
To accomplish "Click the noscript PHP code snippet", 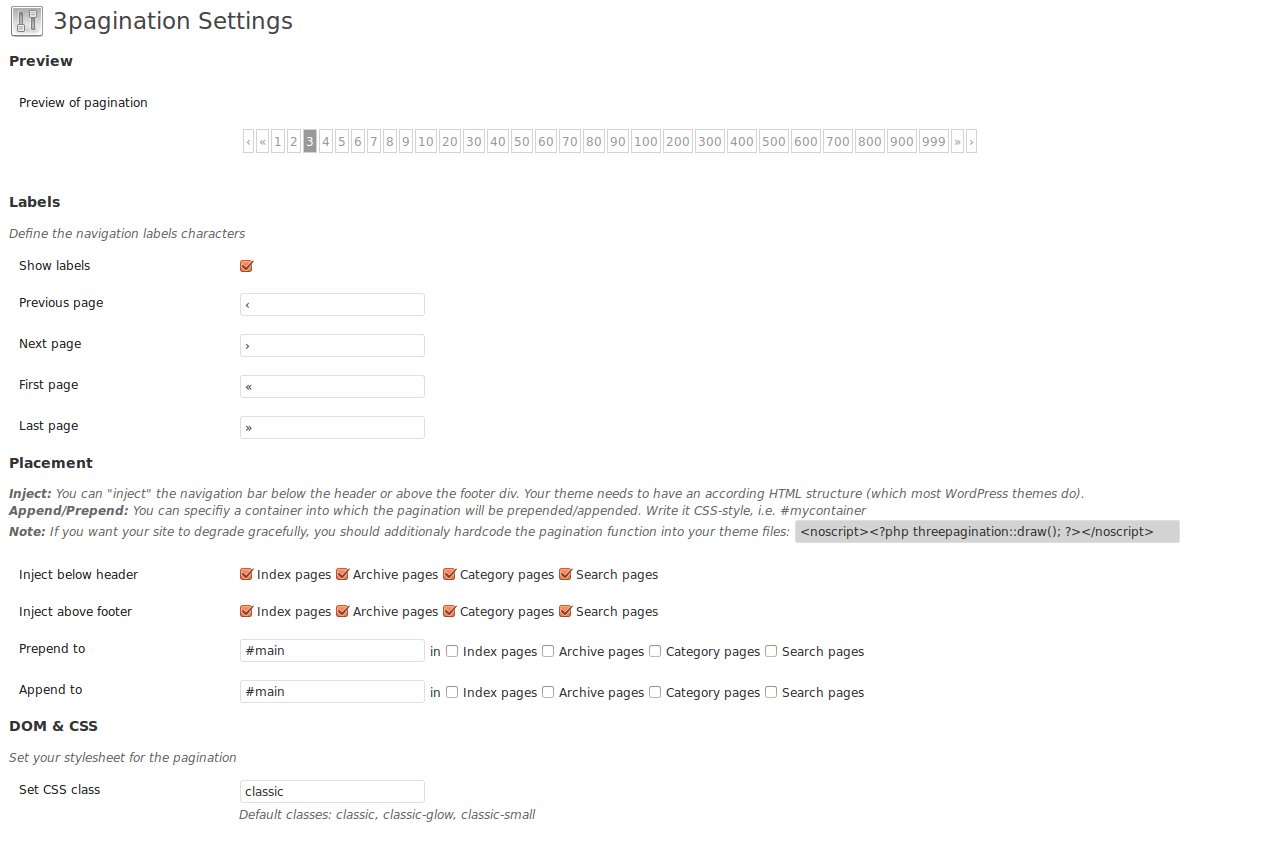I will 987,532.
